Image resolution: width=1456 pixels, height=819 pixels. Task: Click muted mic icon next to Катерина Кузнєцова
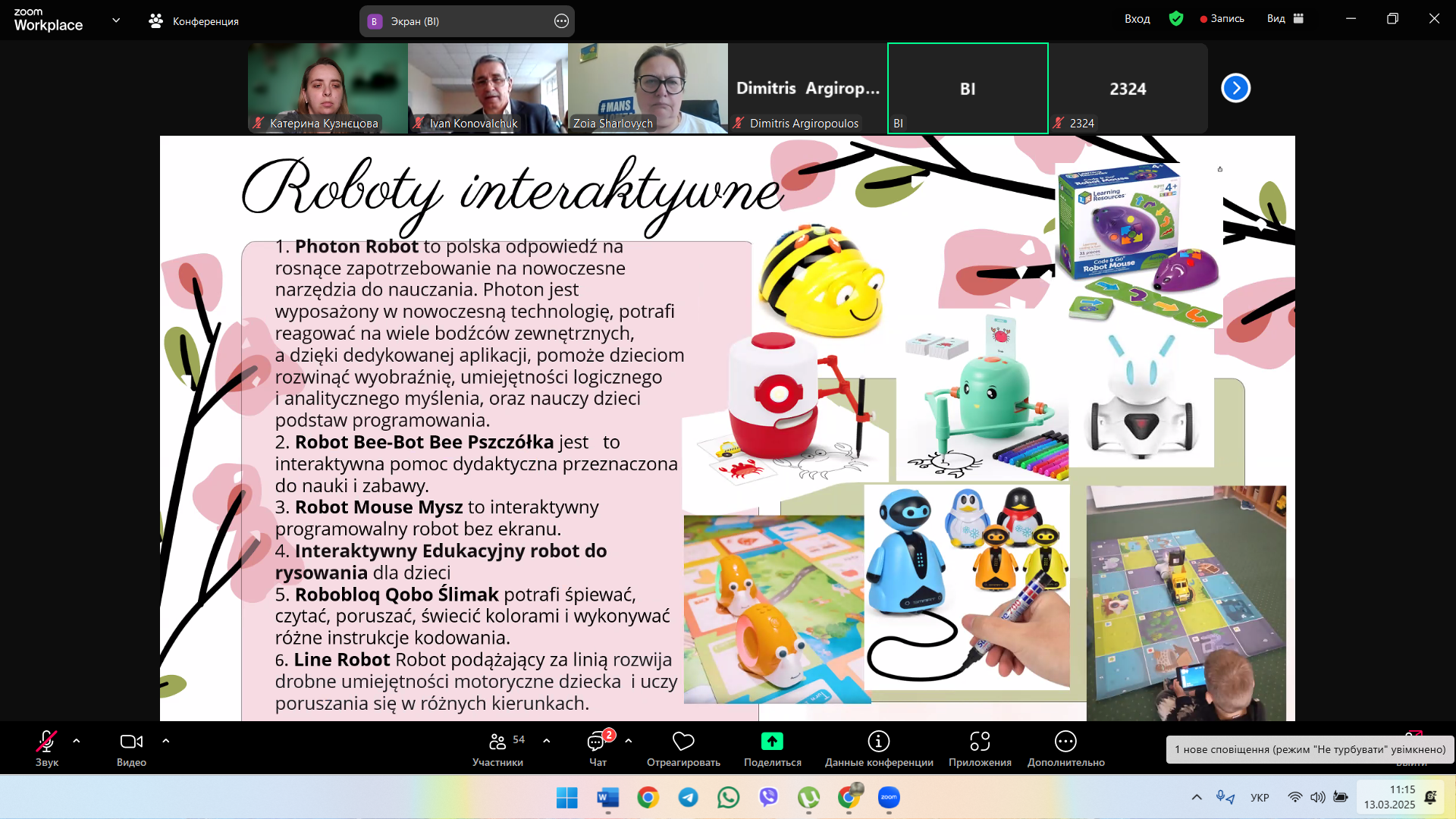(x=259, y=123)
